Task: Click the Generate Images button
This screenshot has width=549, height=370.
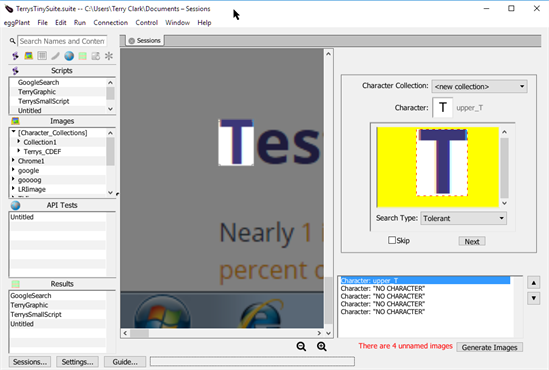Action: point(489,347)
